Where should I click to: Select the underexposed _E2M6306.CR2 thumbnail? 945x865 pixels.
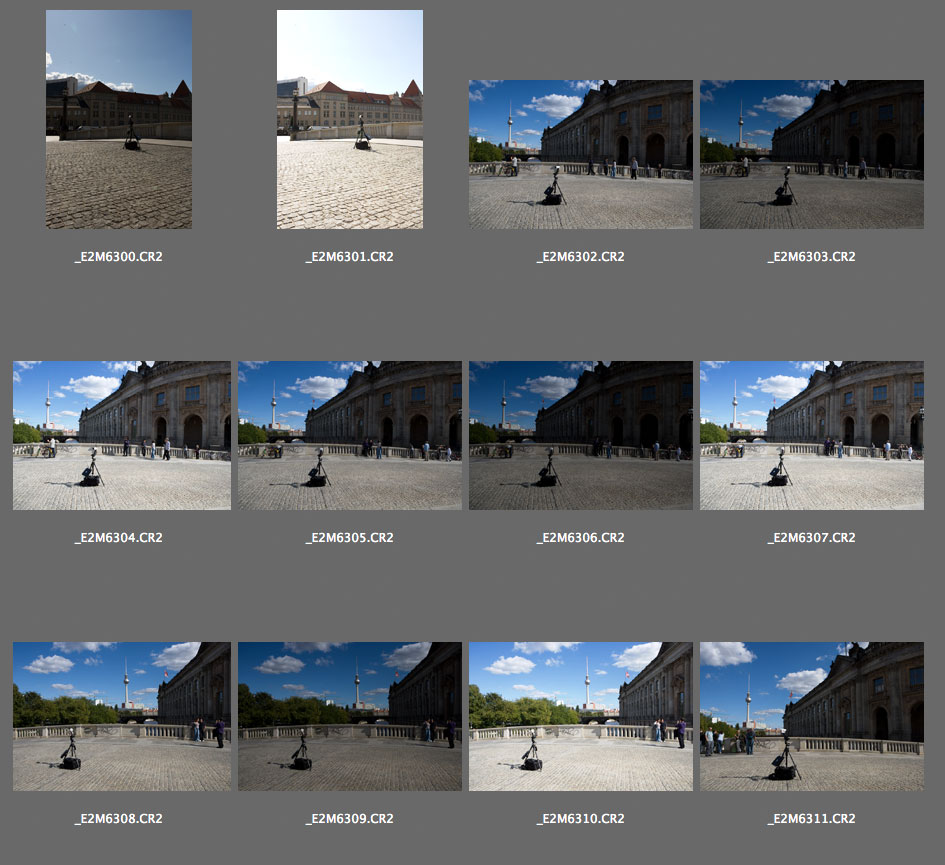[580, 435]
